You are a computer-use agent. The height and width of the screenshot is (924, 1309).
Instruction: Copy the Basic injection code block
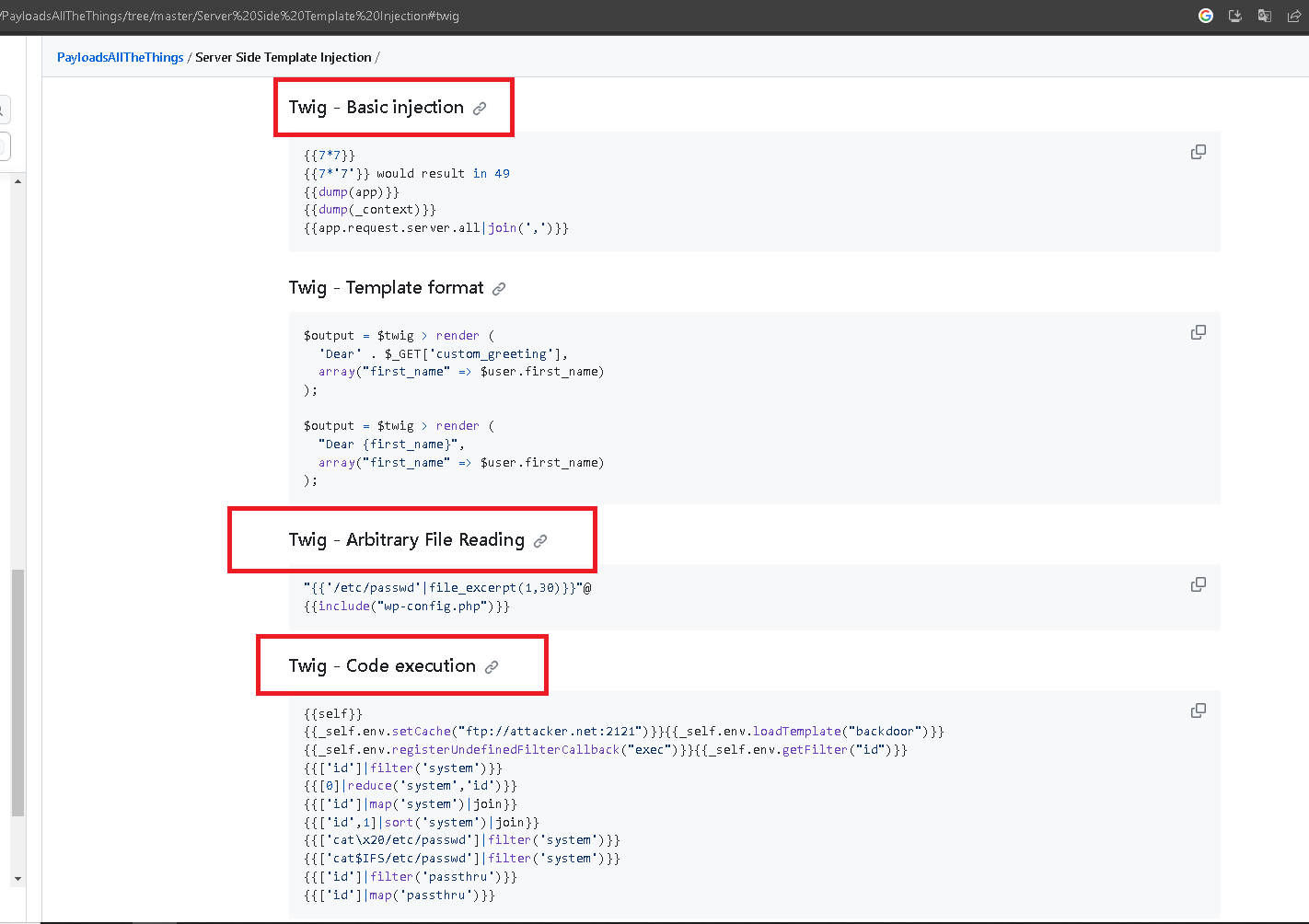point(1199,152)
